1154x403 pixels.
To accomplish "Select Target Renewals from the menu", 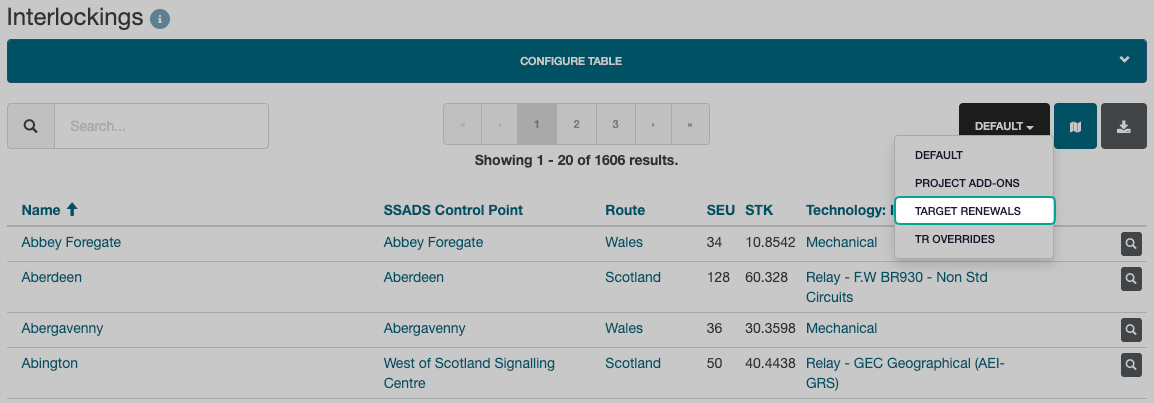I will (x=973, y=211).
